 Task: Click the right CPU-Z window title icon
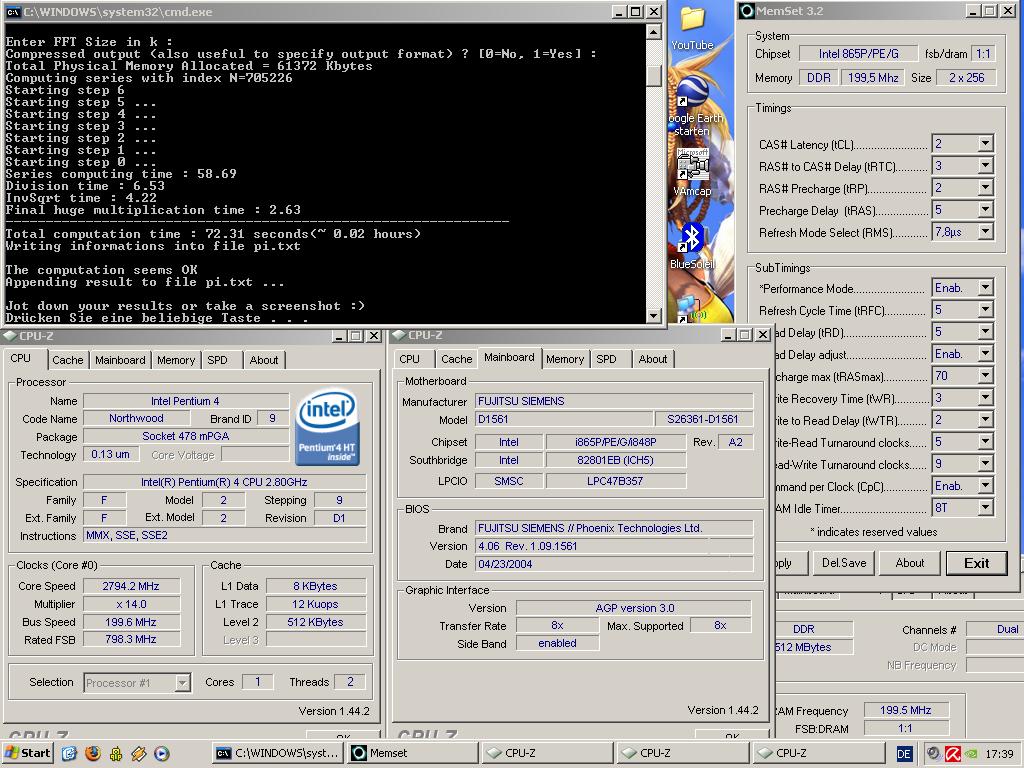coord(399,335)
